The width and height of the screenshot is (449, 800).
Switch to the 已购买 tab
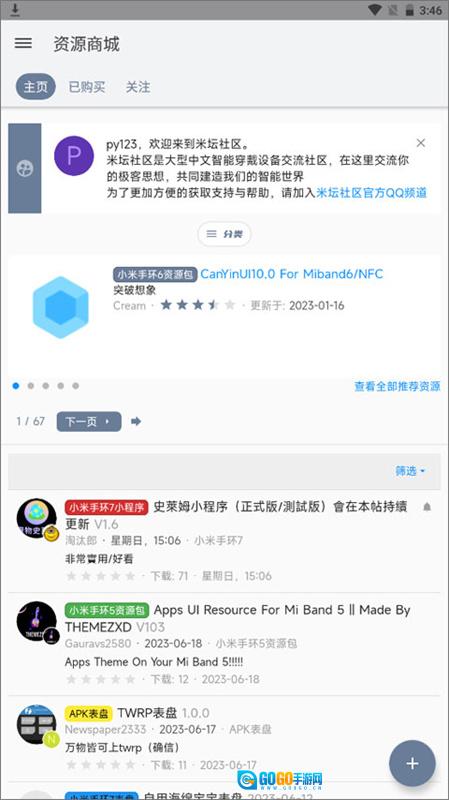(x=87, y=87)
